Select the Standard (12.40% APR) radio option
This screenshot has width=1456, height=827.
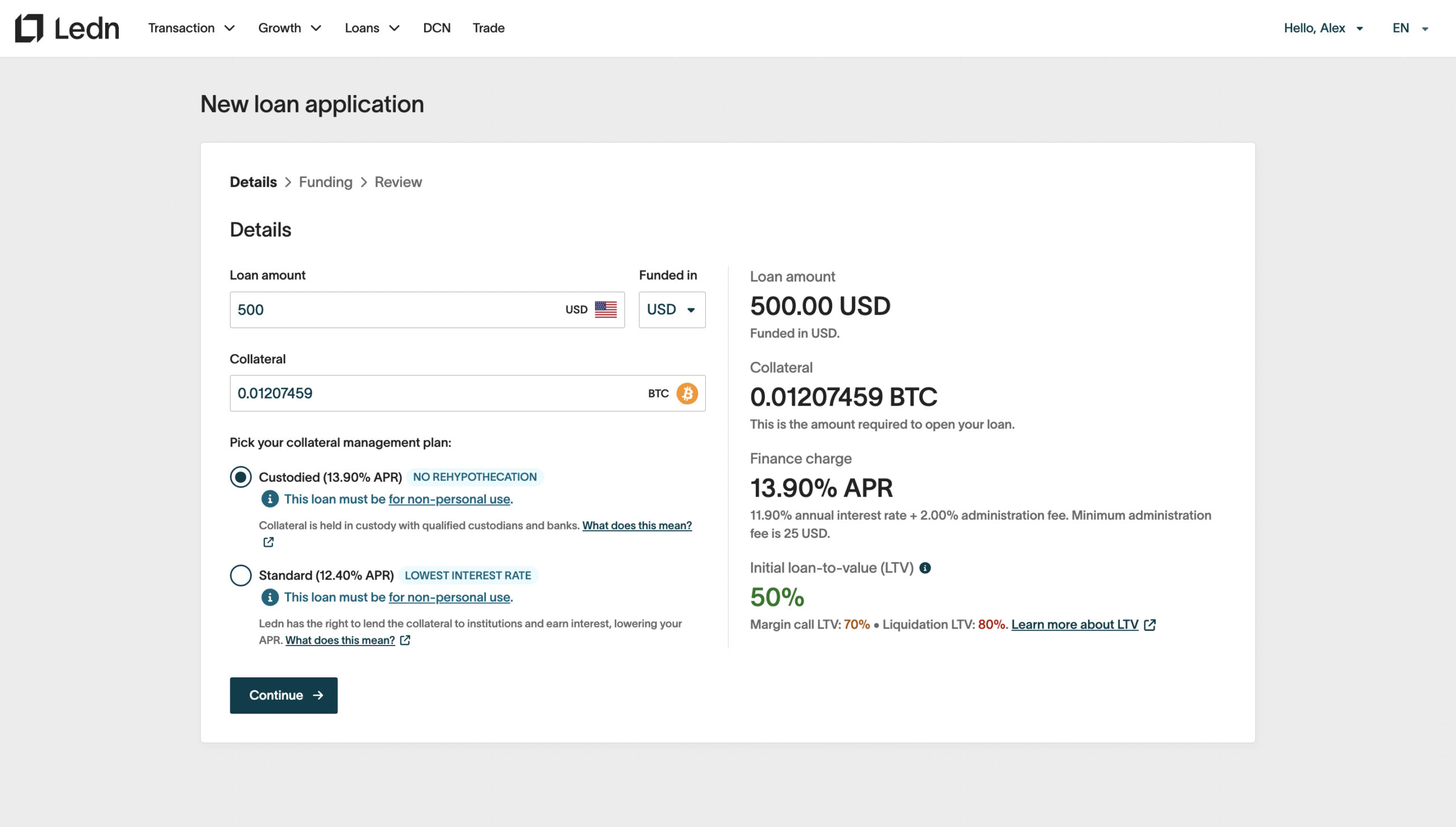[241, 575]
